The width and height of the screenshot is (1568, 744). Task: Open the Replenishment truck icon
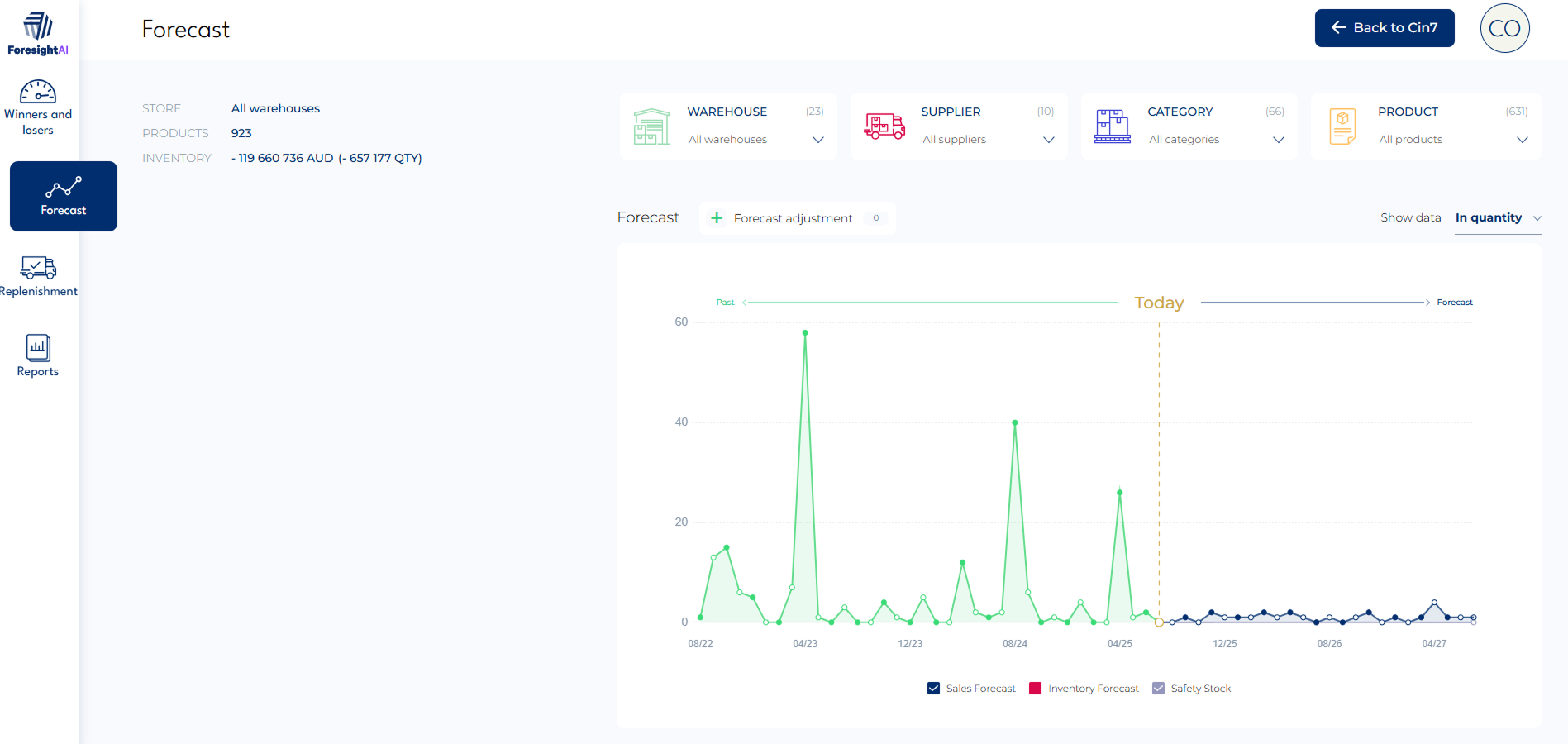pyautogui.click(x=38, y=268)
